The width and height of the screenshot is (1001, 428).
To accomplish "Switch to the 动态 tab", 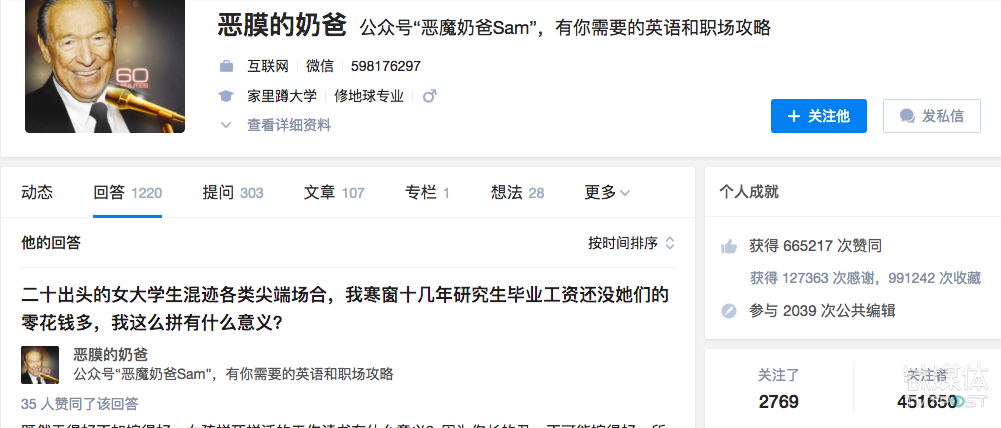I will point(37,192).
